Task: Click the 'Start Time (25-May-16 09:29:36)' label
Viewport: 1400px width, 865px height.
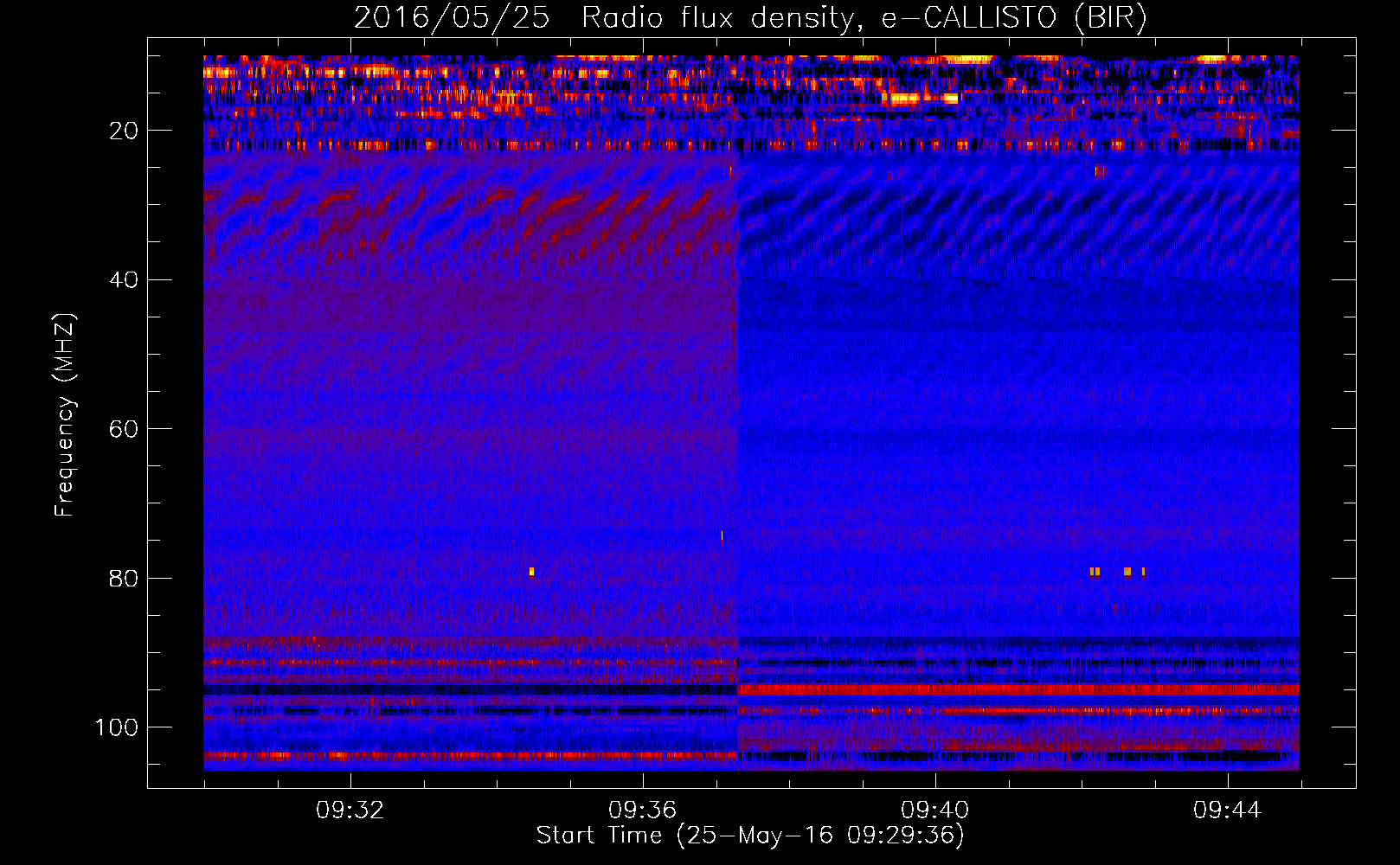Action: (x=750, y=836)
